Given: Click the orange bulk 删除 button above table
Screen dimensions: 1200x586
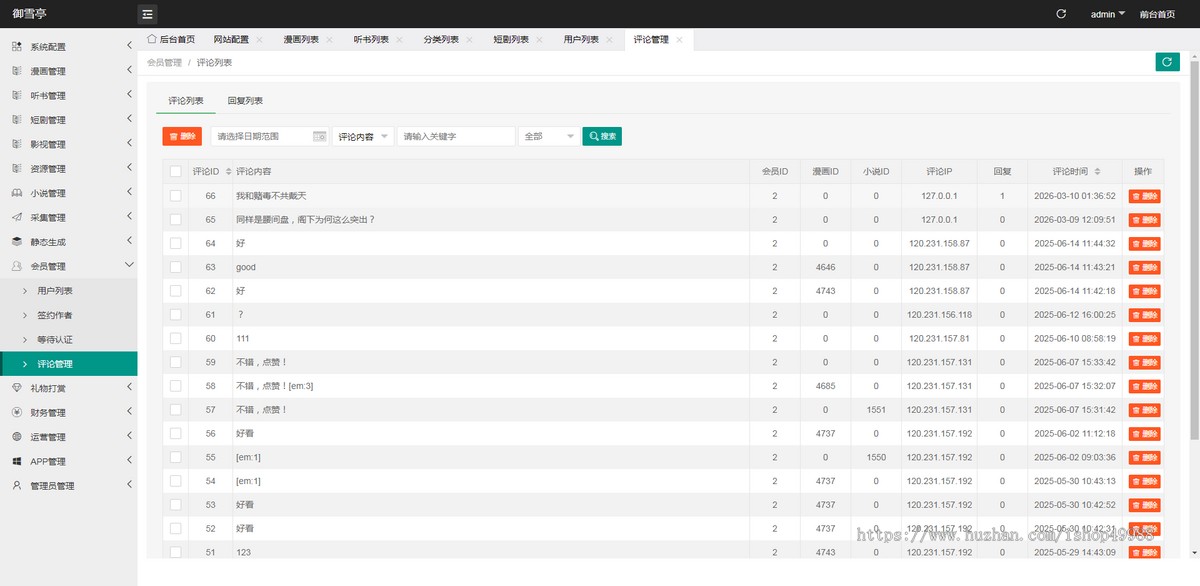Looking at the screenshot, I should pos(181,136).
